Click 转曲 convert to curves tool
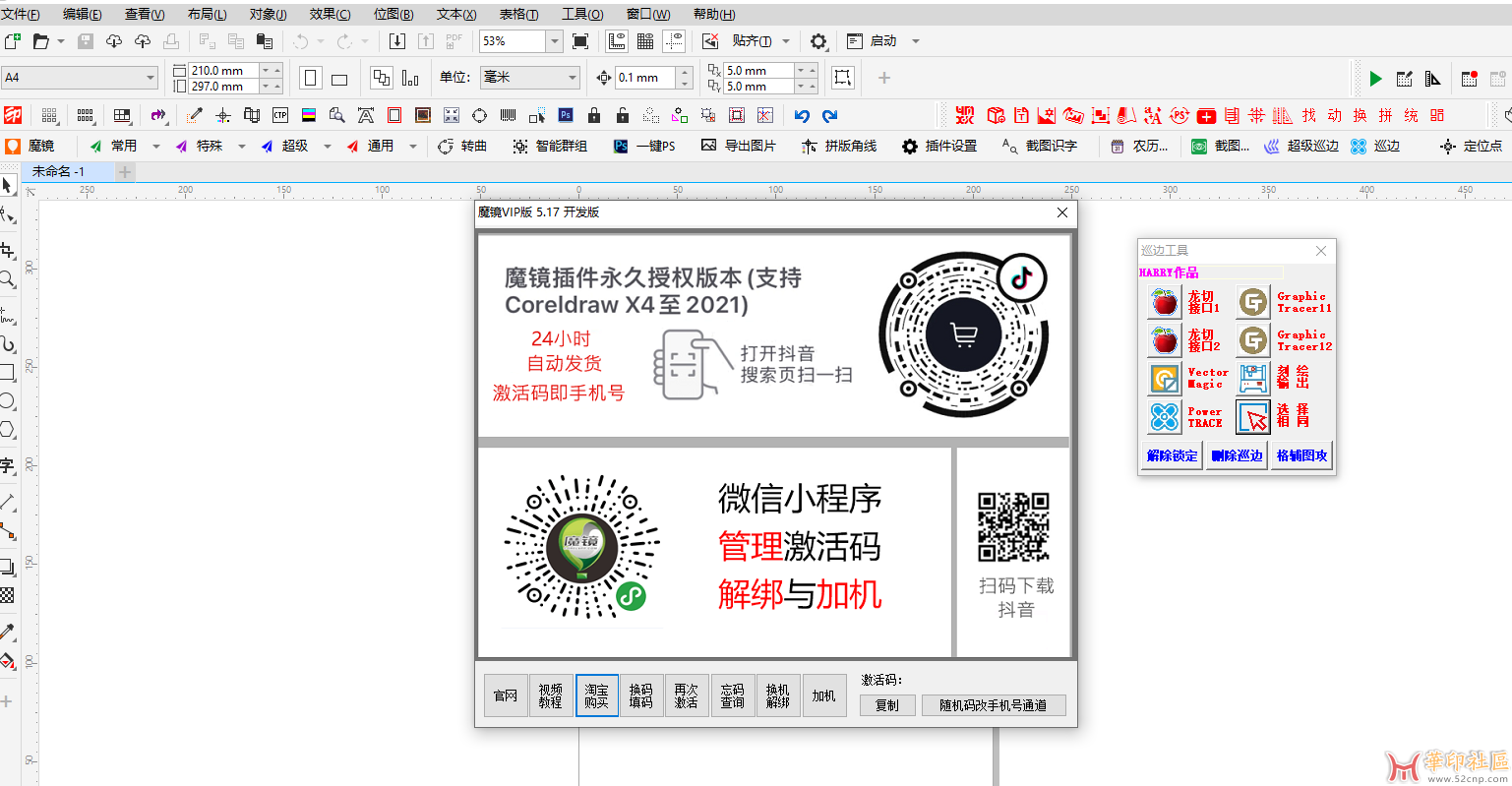Image resolution: width=1512 pixels, height=786 pixels. click(462, 146)
